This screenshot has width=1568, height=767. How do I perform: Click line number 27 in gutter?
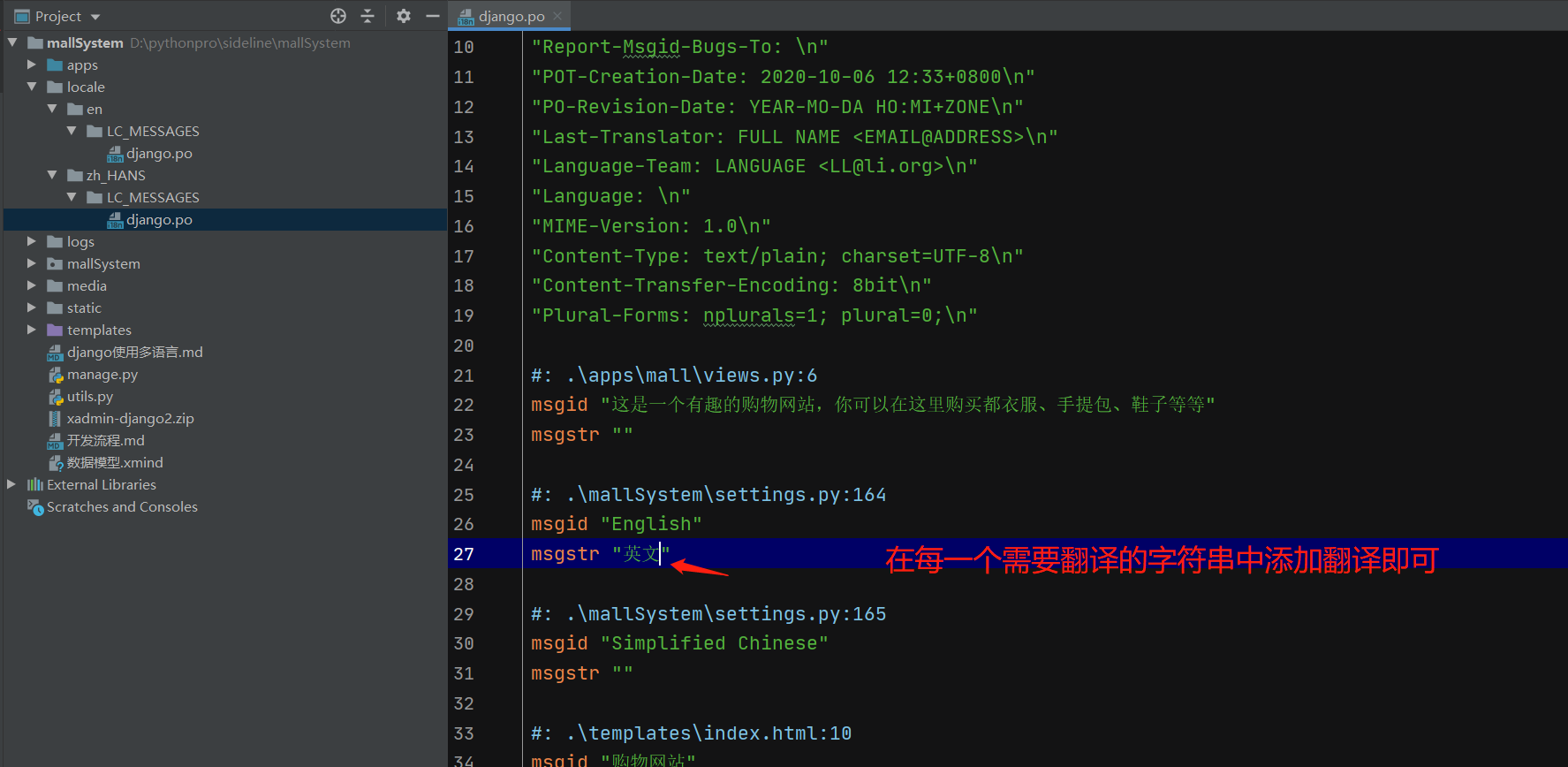pos(464,554)
